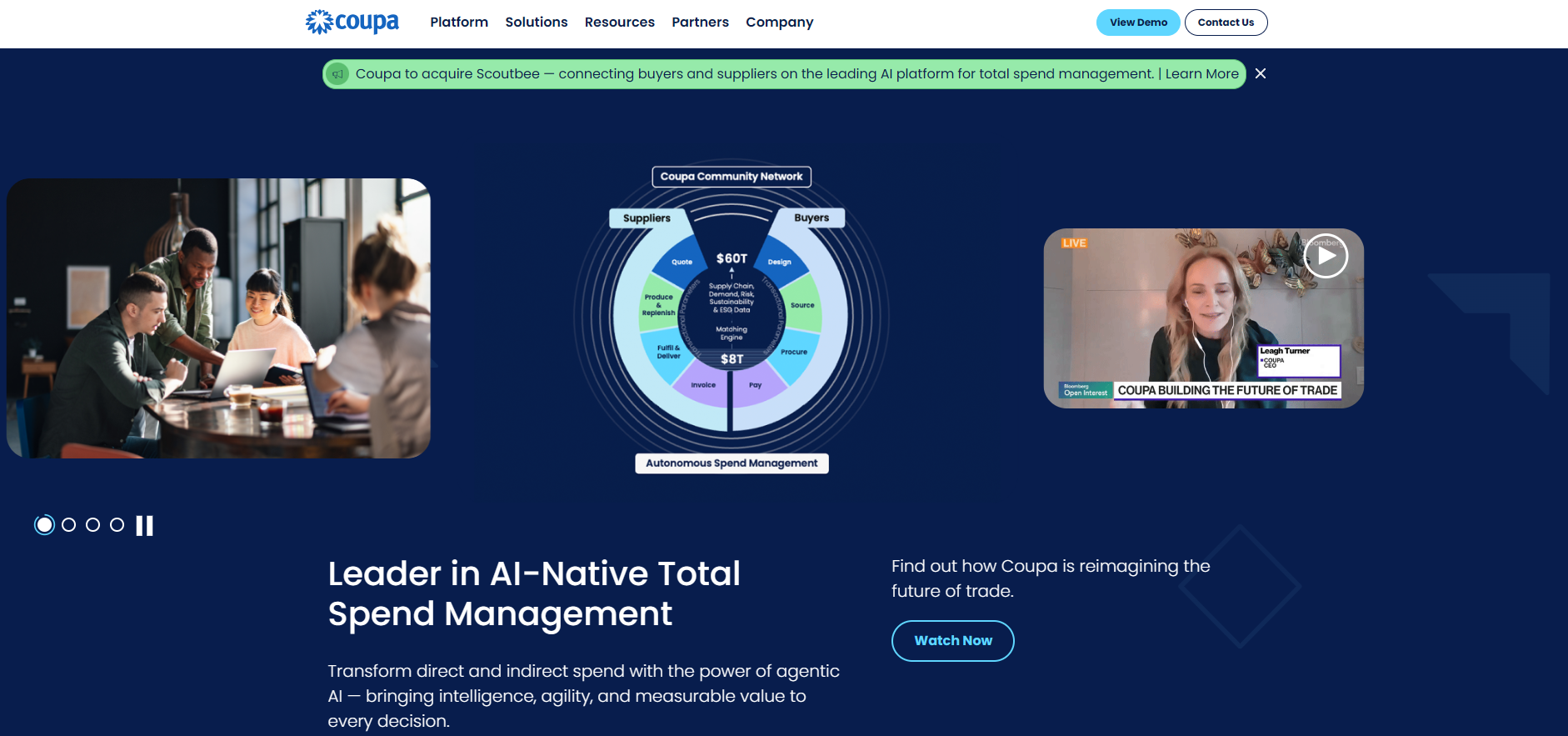Screen dimensions: 1568x736
Task: Click the LIVE badge on the video
Action: 1074,243
